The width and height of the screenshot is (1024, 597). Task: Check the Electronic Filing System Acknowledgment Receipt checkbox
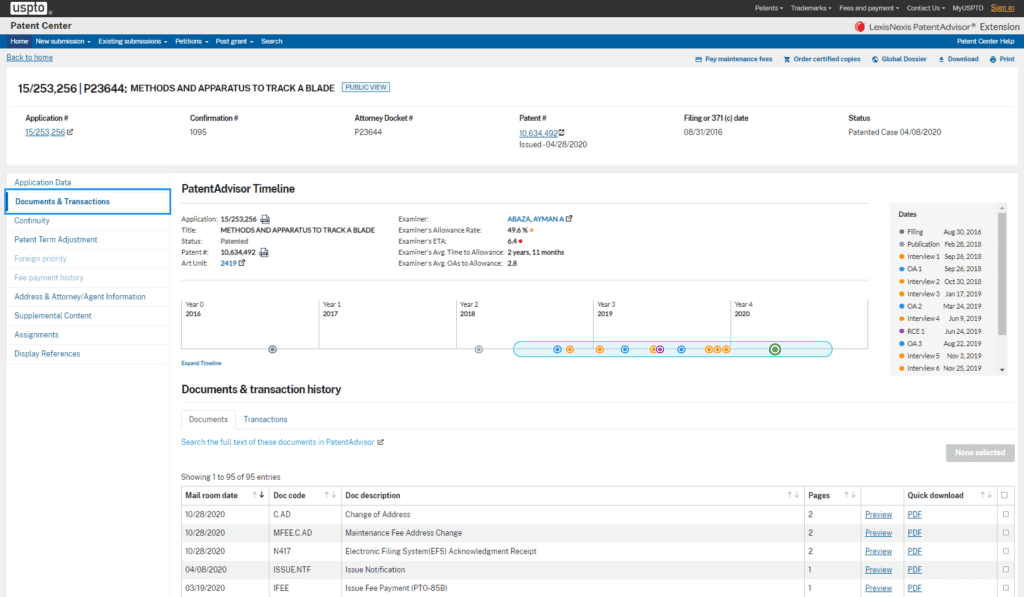tap(1006, 551)
